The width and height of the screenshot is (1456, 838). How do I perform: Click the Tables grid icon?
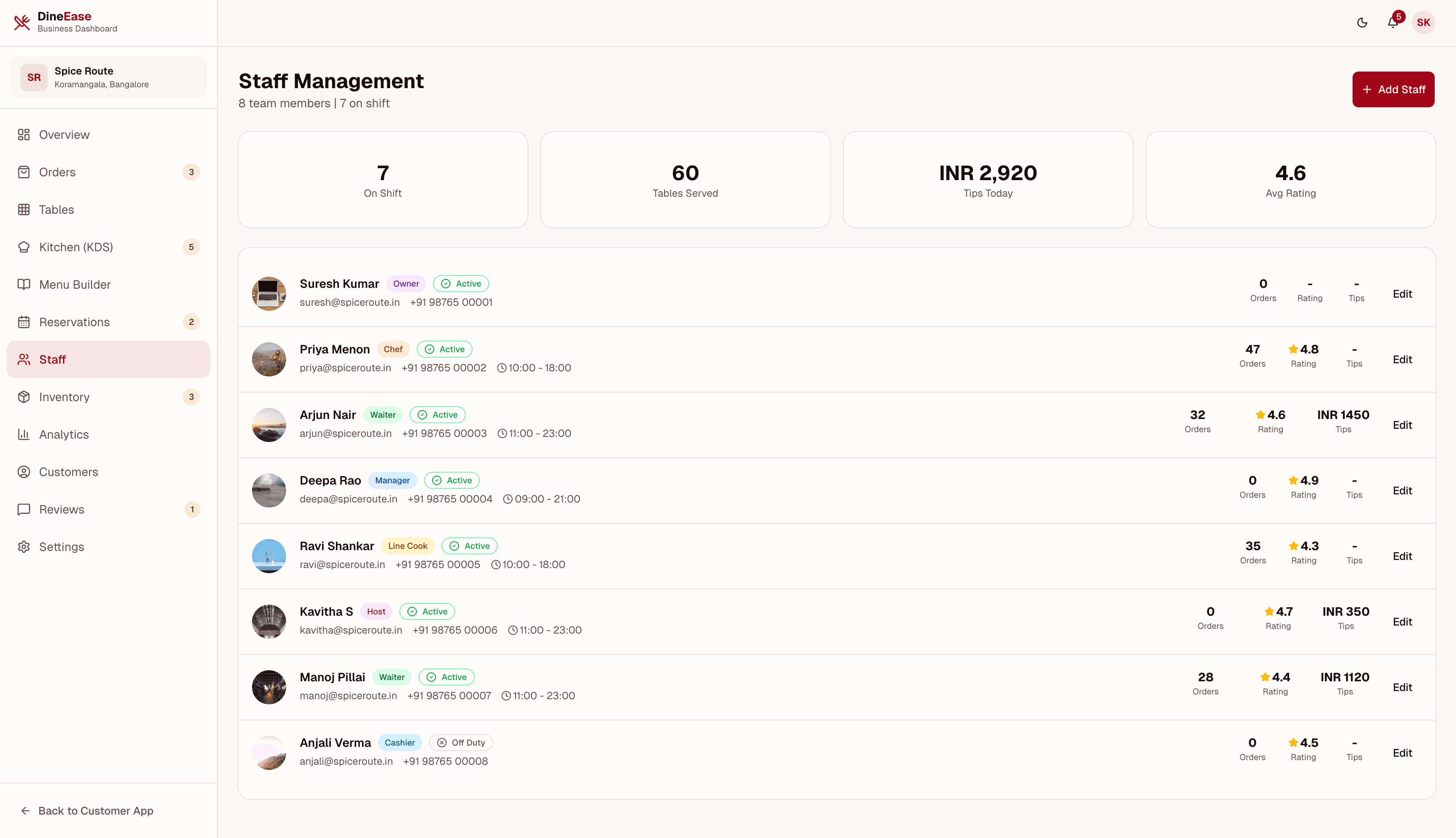point(23,209)
